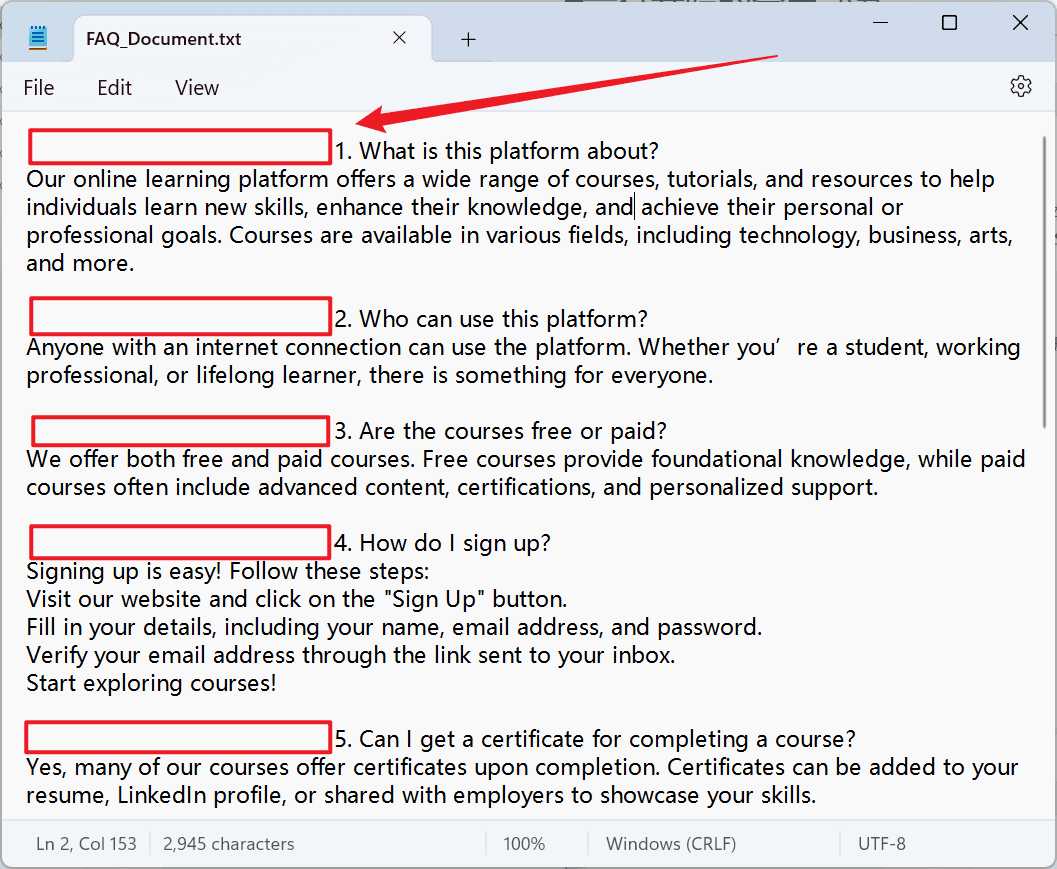Click Ln 2, Col 153 position indicator
This screenshot has width=1057, height=869.
click(86, 844)
